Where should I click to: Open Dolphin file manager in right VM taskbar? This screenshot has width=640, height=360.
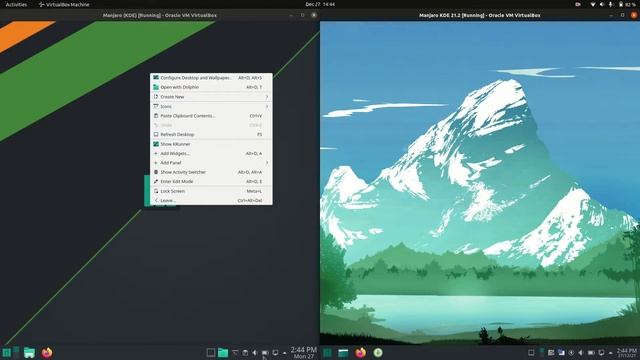tap(343, 353)
